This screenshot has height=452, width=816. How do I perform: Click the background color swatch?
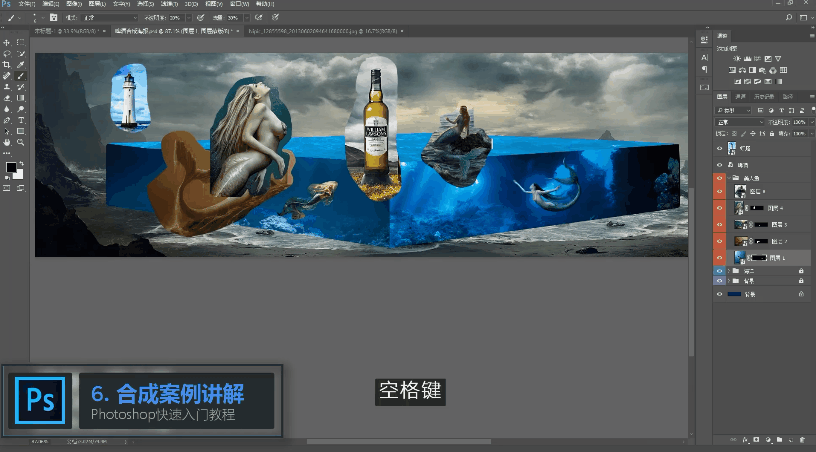[x=18, y=174]
